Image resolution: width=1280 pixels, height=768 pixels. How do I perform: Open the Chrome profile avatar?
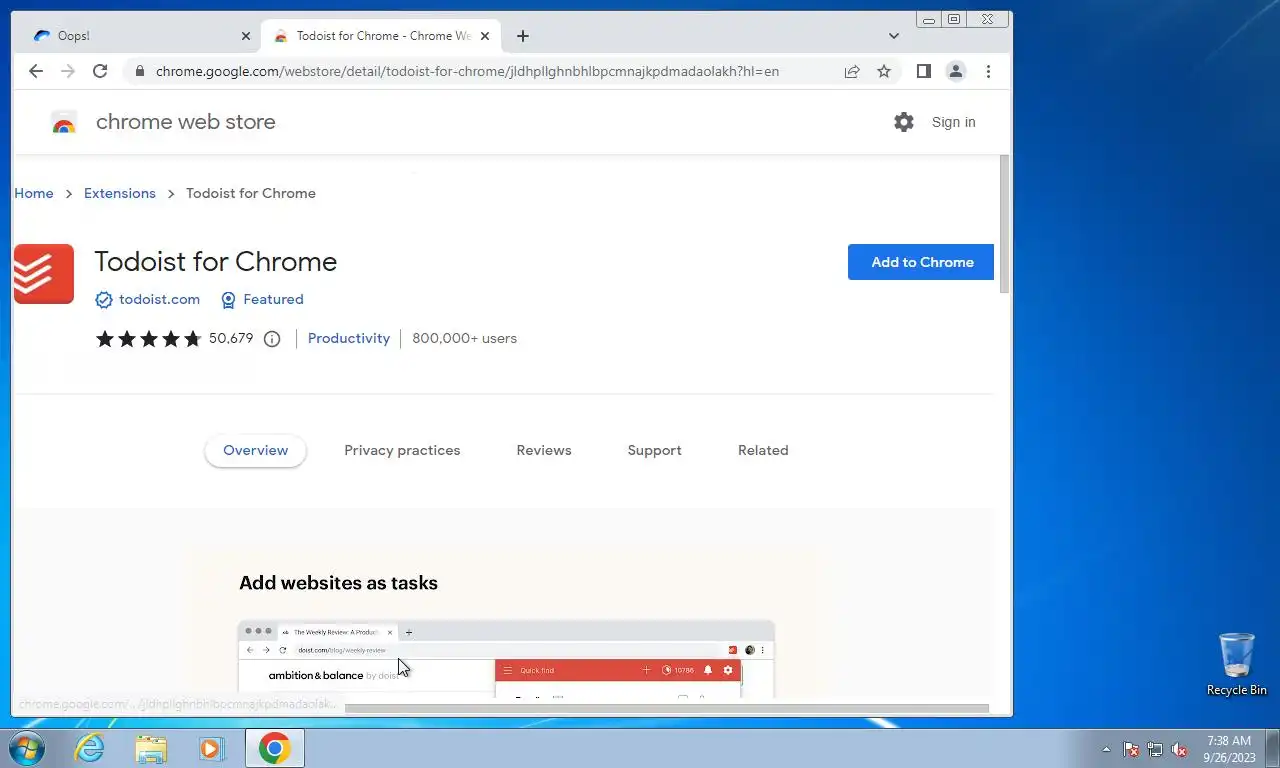956,71
